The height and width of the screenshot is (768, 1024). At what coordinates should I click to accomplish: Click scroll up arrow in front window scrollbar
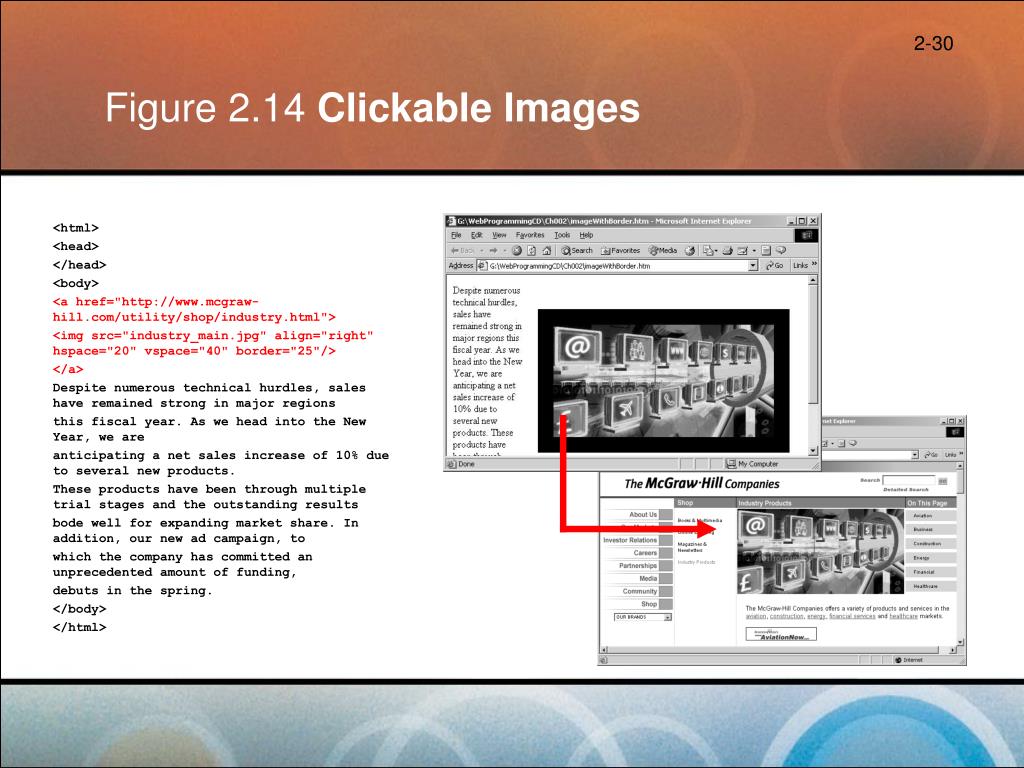pos(812,280)
